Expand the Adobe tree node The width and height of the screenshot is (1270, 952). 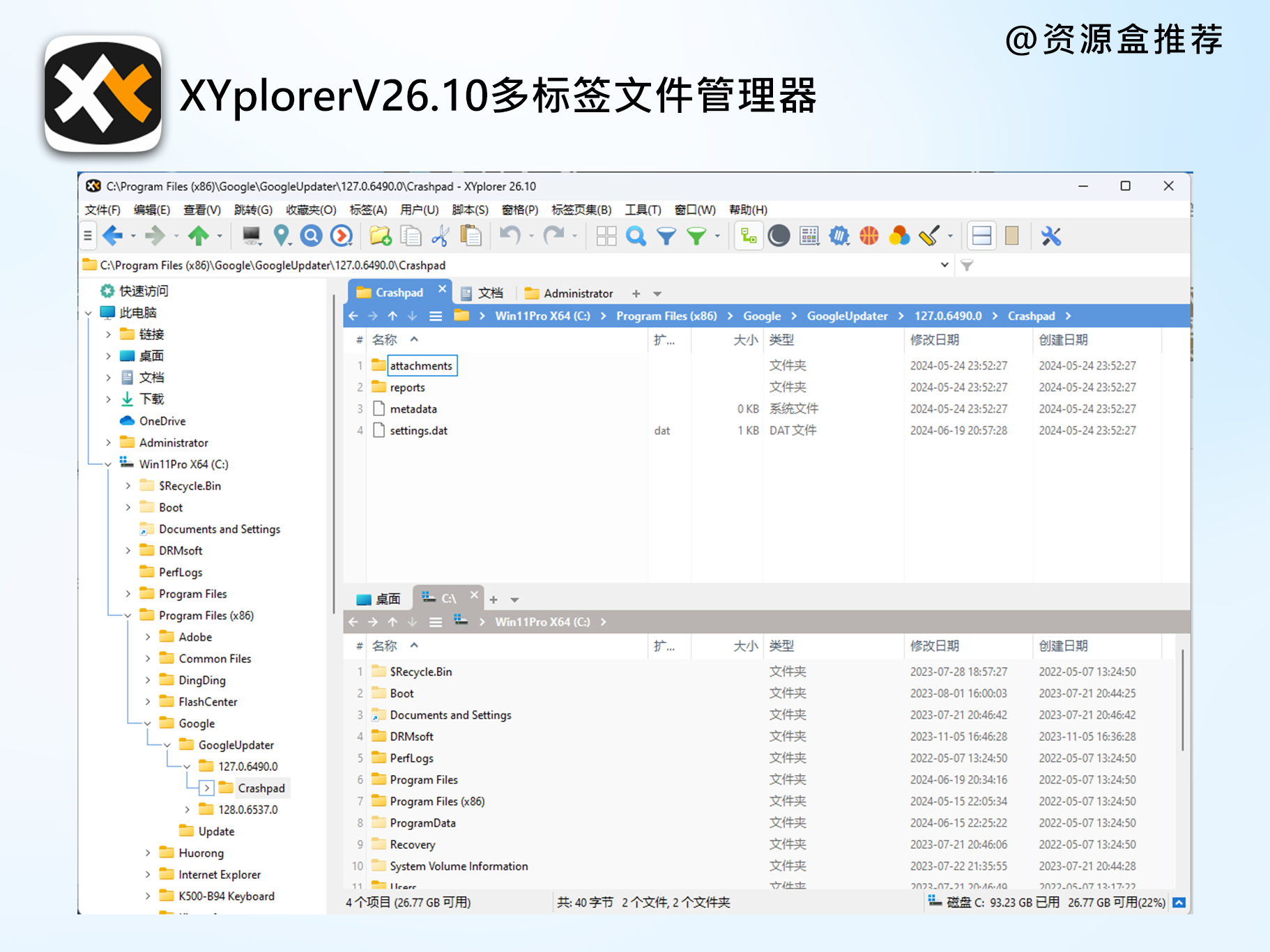[x=148, y=637]
